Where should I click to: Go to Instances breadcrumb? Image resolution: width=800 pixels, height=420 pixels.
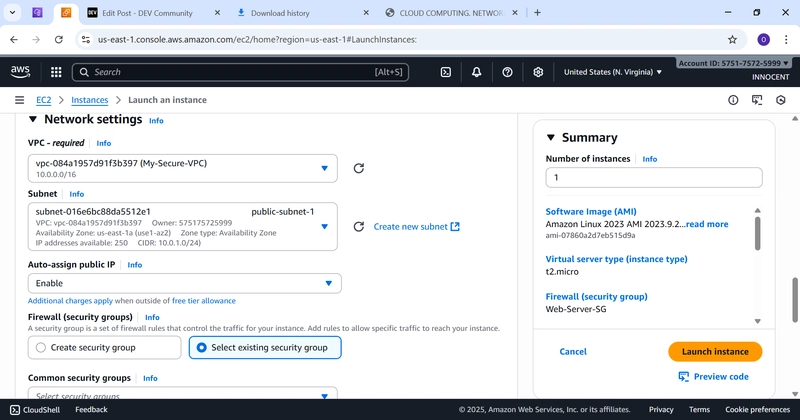point(90,100)
